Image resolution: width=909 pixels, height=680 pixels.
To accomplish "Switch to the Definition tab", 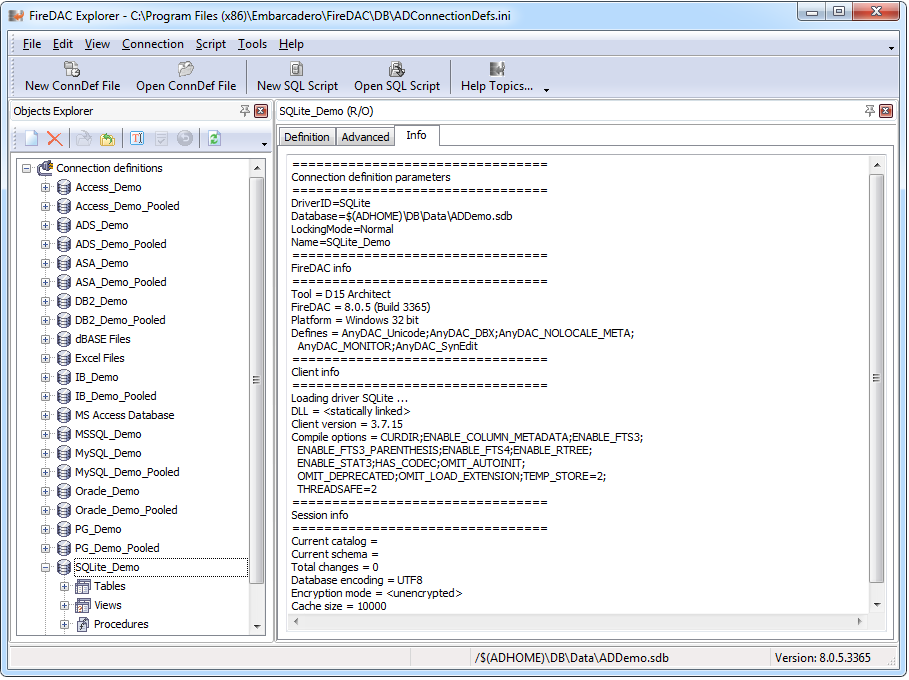I will coord(307,137).
